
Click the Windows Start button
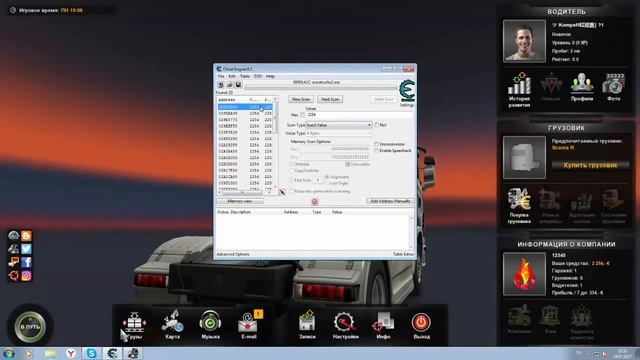pos(8,353)
